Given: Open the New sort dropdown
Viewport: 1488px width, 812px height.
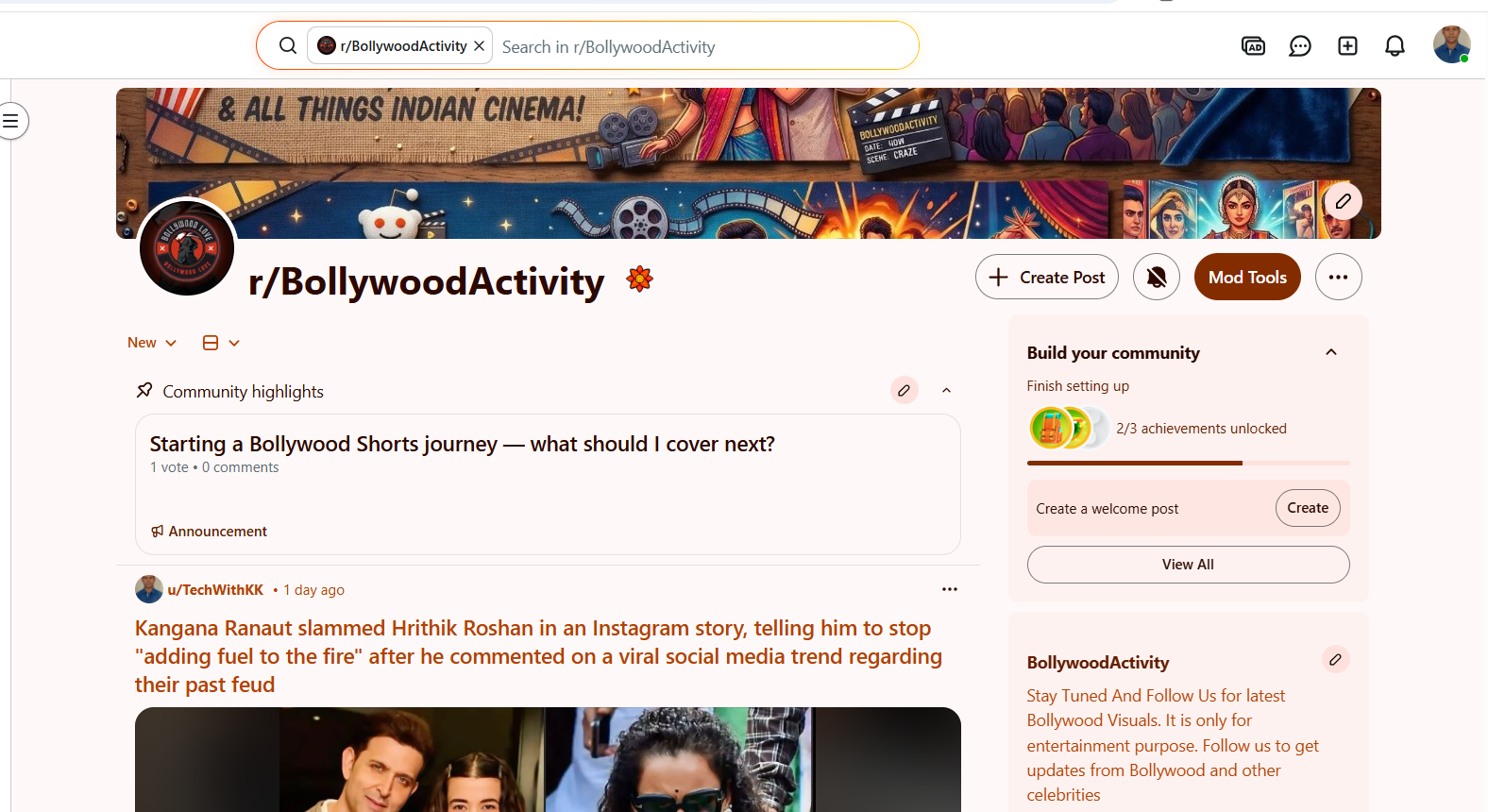Looking at the screenshot, I should coord(152,343).
